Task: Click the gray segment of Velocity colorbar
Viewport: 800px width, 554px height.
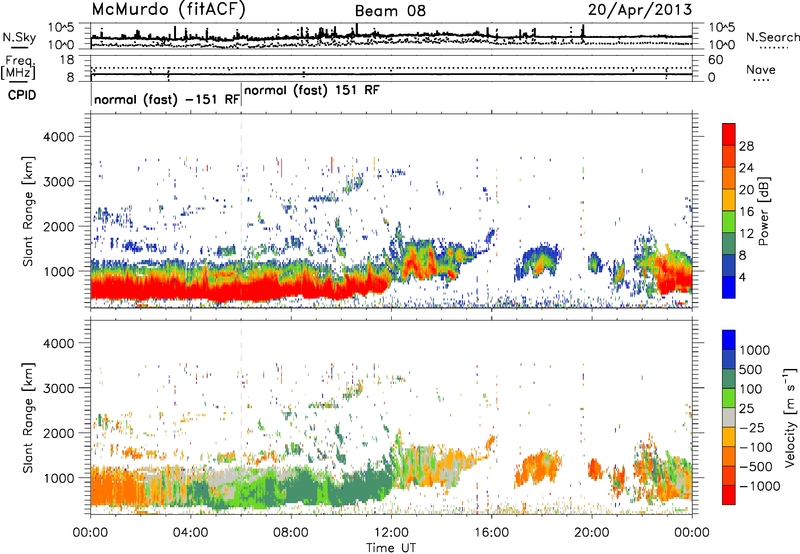Action: click(x=729, y=418)
